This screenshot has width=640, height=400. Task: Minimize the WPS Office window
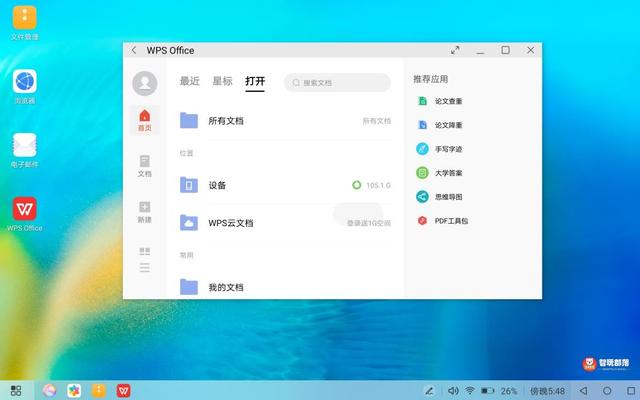click(480, 51)
